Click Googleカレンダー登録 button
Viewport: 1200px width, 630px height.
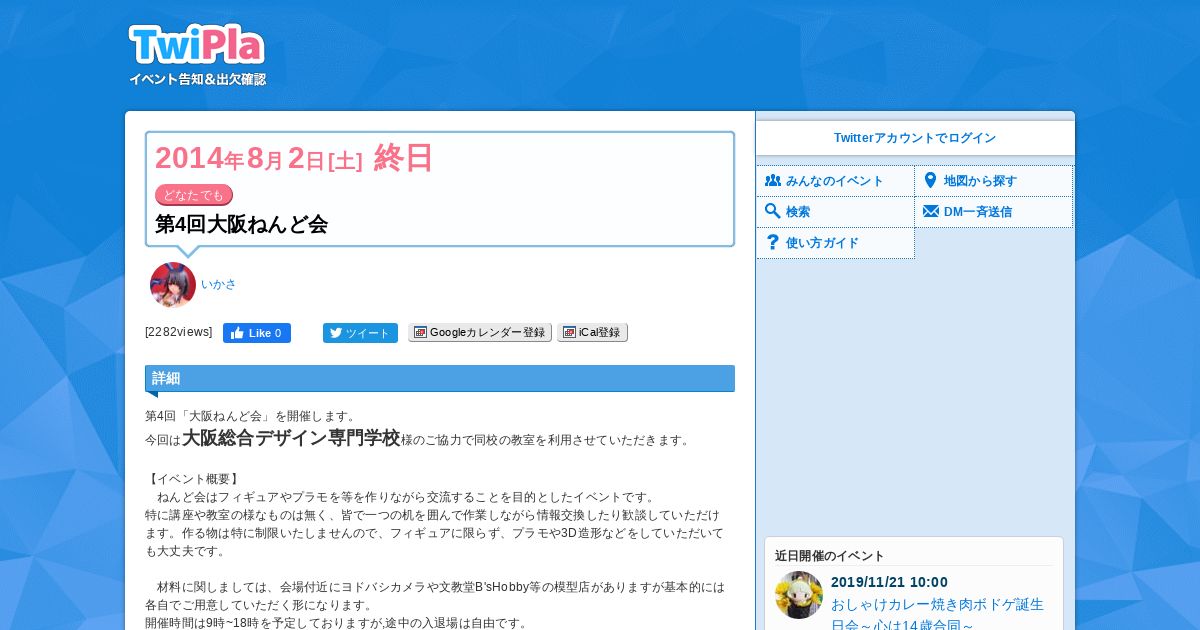pyautogui.click(x=480, y=332)
